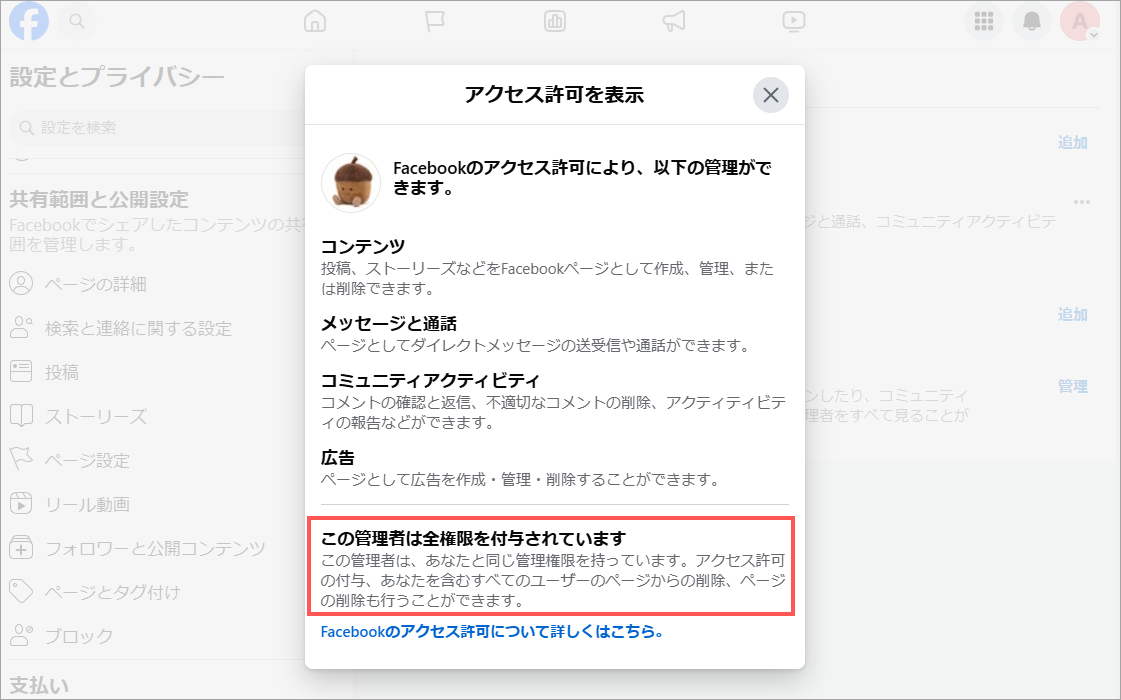Open フォロワーと公開コンテンツ settings
The height and width of the screenshot is (700, 1121).
[157, 548]
